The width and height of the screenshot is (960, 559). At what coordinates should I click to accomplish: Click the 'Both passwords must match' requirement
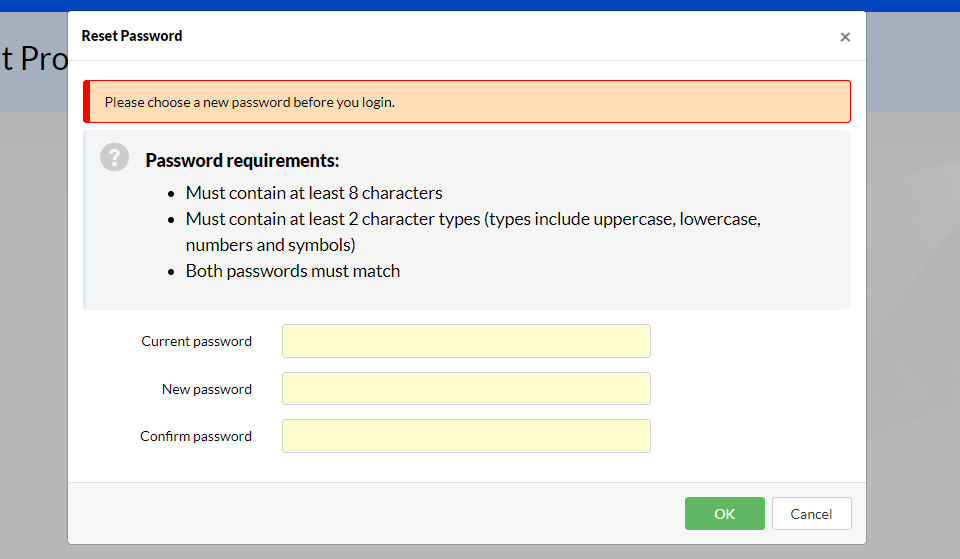click(293, 271)
